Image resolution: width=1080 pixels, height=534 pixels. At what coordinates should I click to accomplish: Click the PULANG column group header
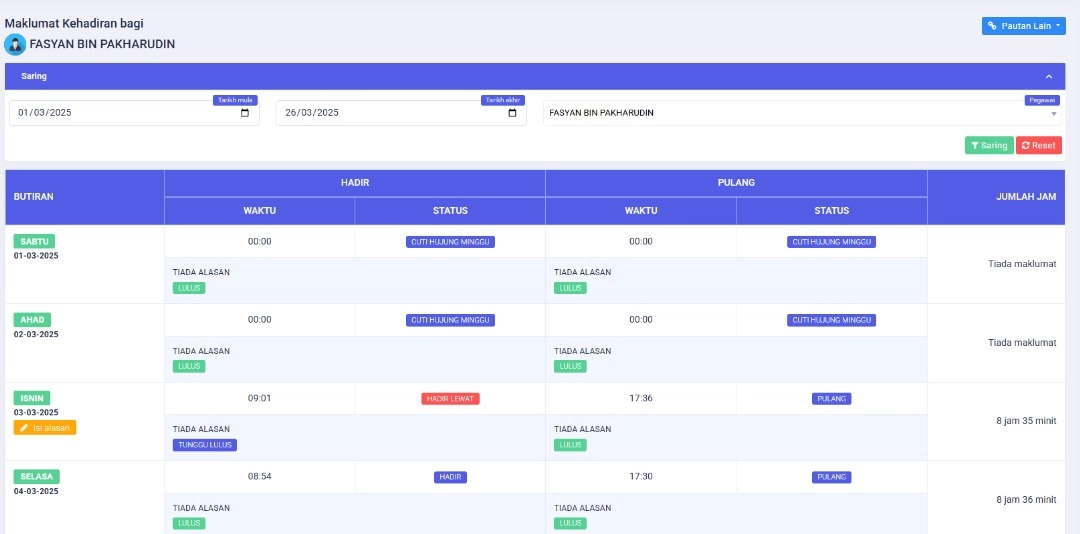(736, 183)
